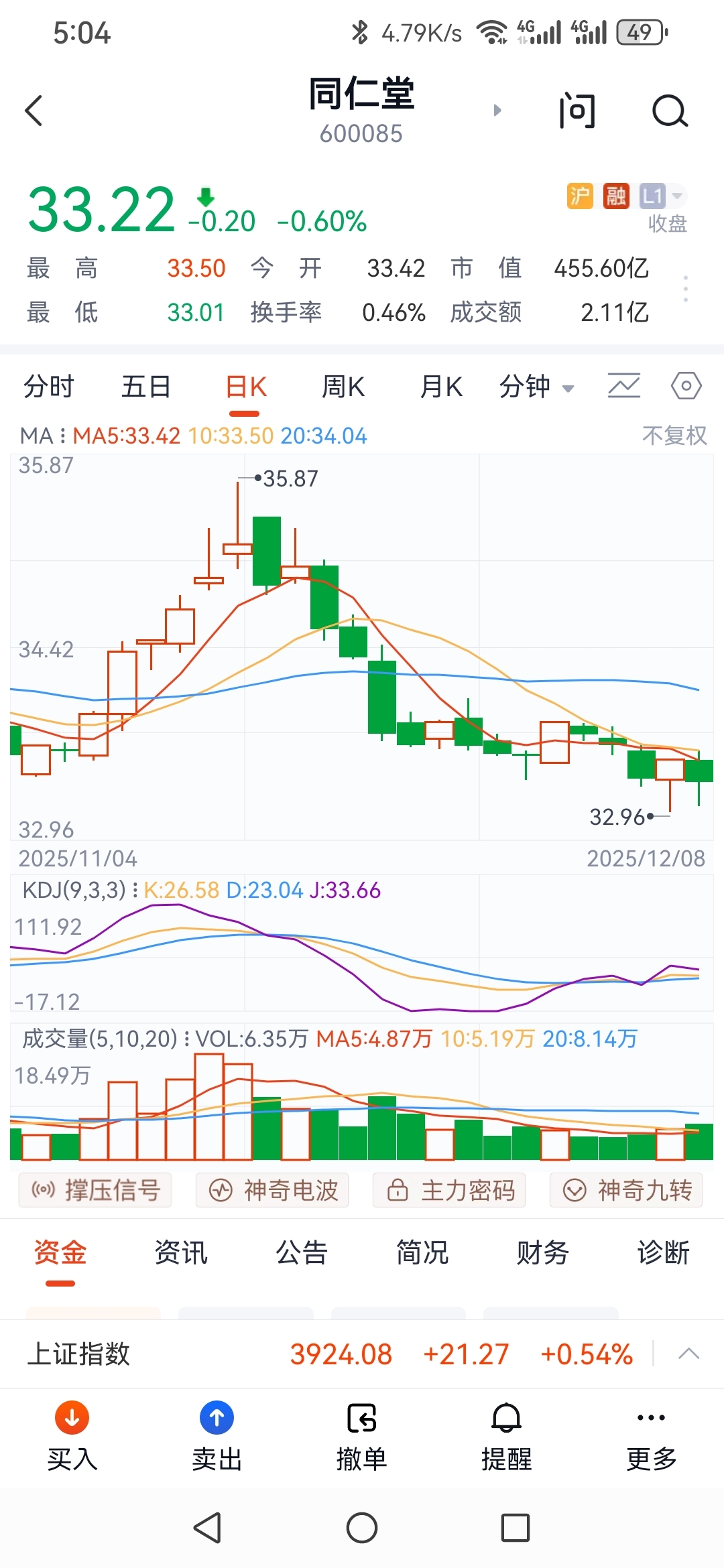
Task: Tap the three-dot more stats indicator
Action: tap(685, 289)
